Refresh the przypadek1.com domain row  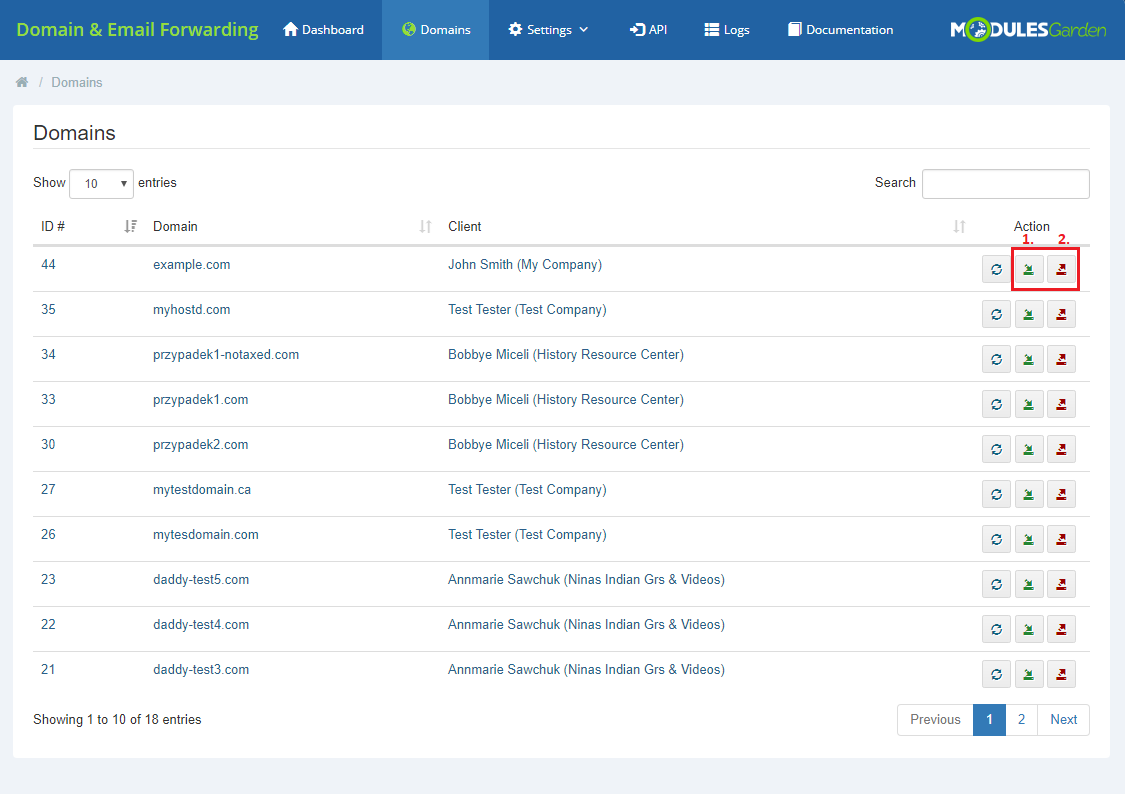tap(997, 405)
